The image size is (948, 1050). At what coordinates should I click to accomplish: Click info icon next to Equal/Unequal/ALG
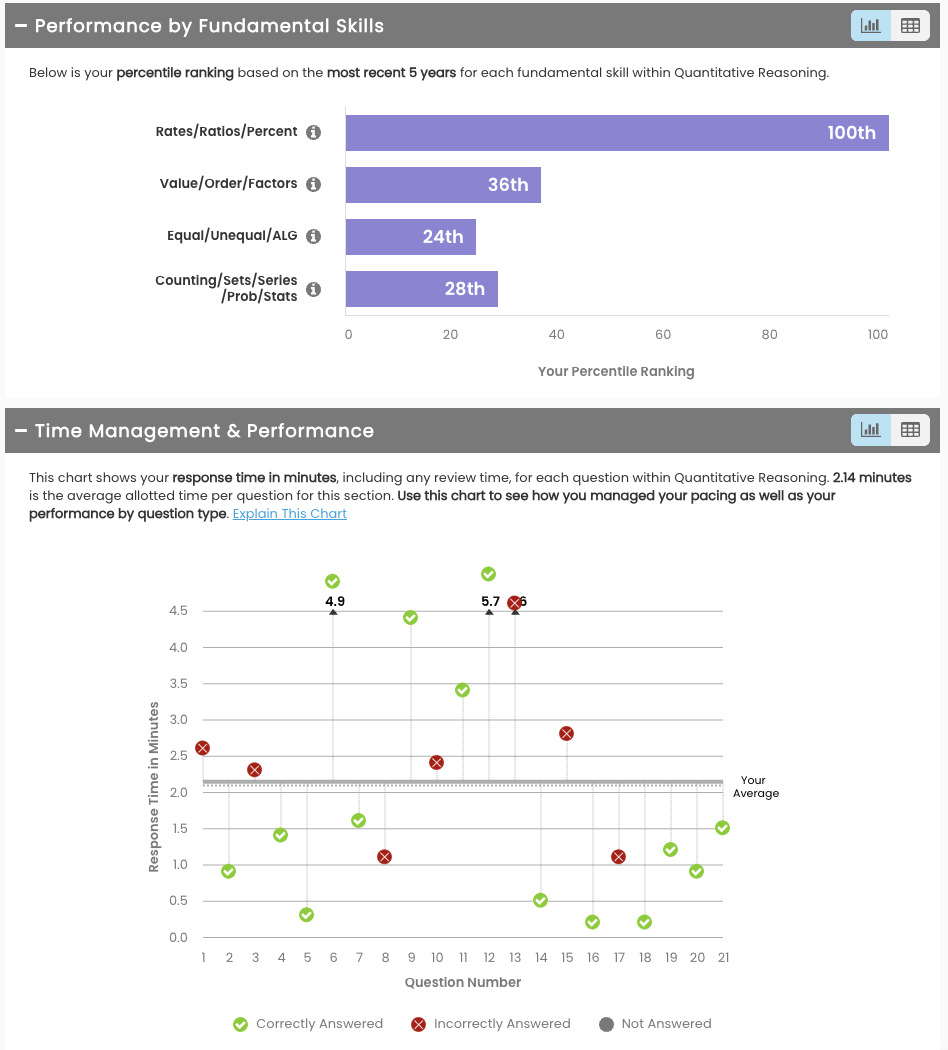click(x=313, y=237)
